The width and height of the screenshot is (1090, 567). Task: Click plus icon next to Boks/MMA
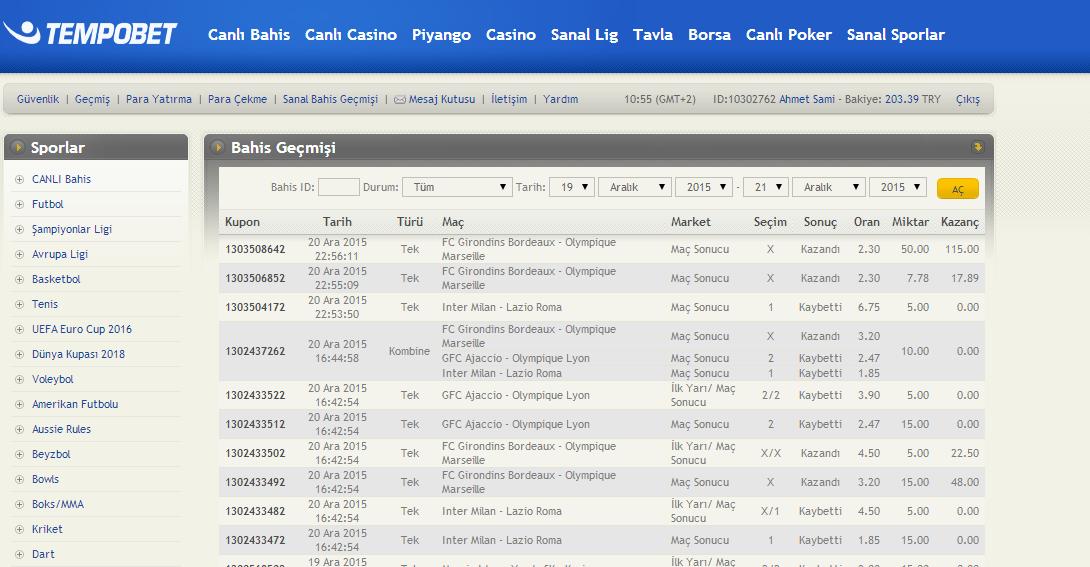coord(19,505)
